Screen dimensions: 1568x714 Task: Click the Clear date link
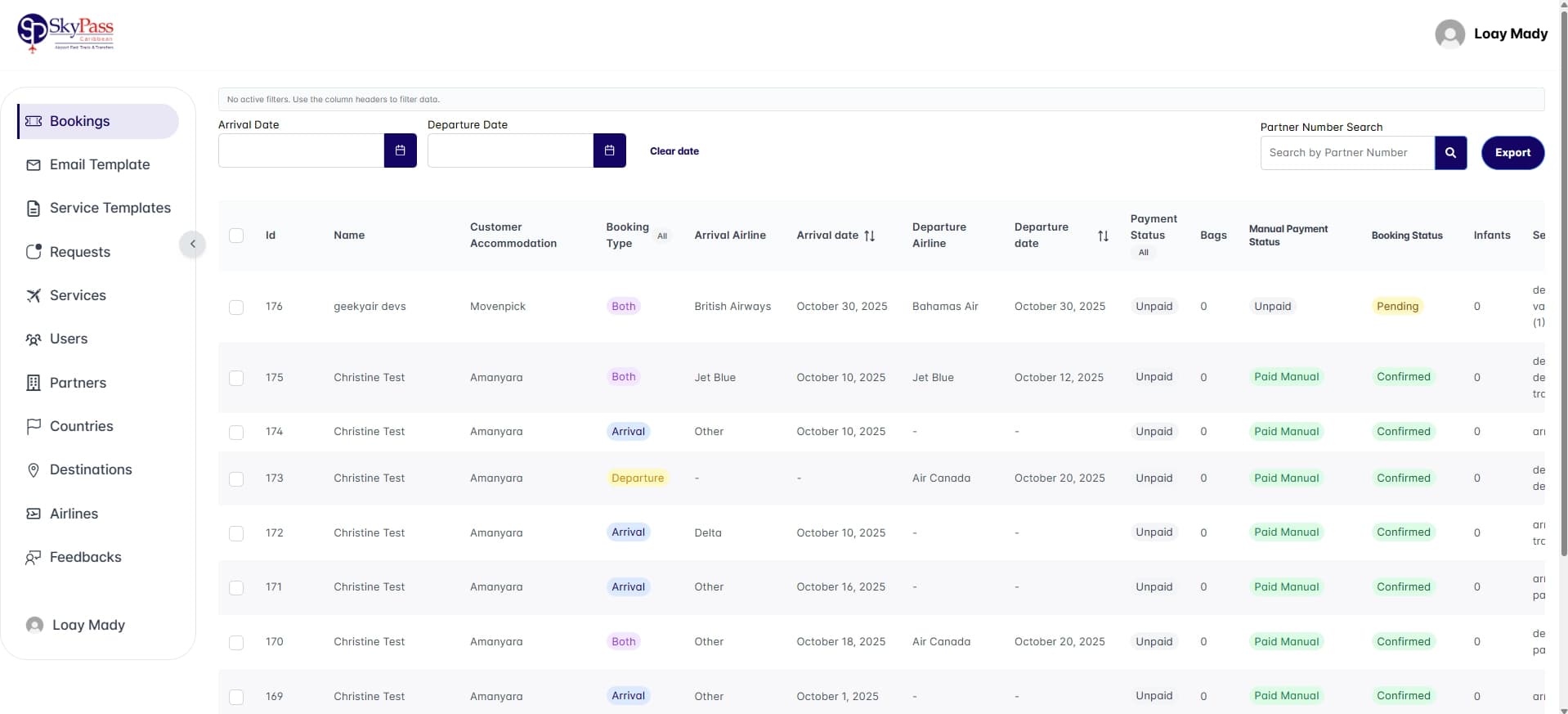674,151
